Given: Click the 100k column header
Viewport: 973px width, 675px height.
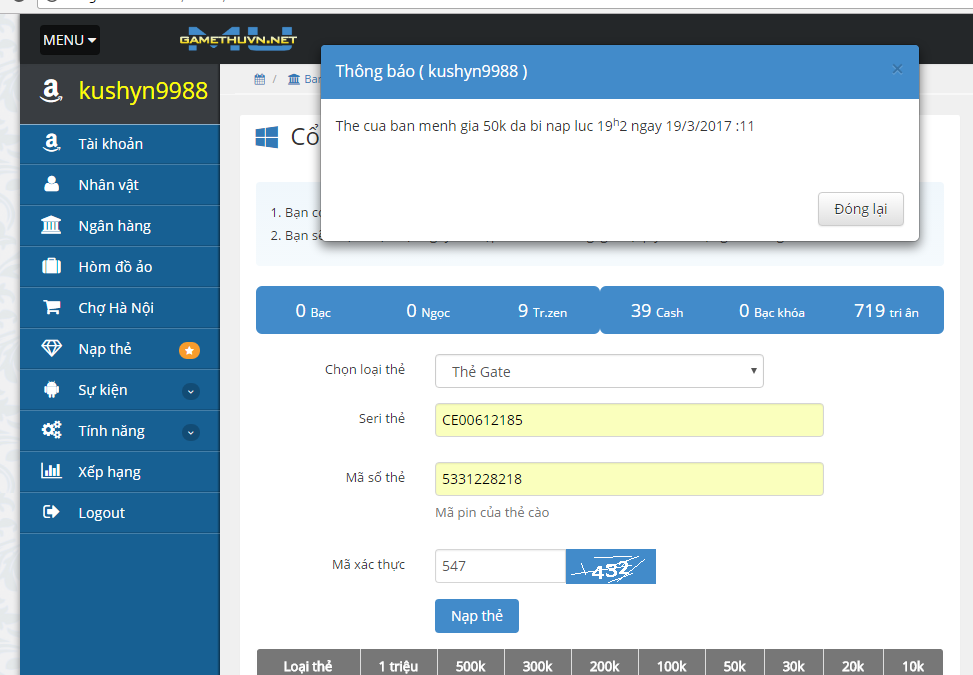Looking at the screenshot, I should [x=672, y=665].
